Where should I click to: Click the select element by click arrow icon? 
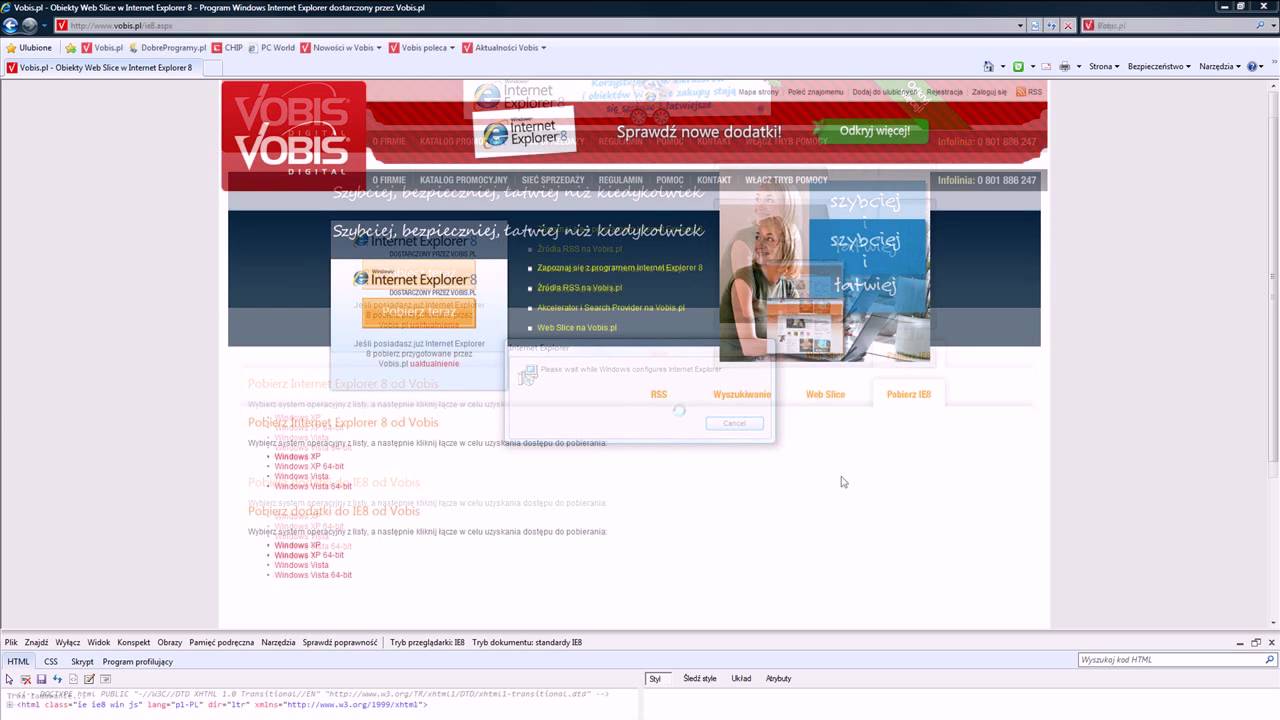tap(9, 679)
